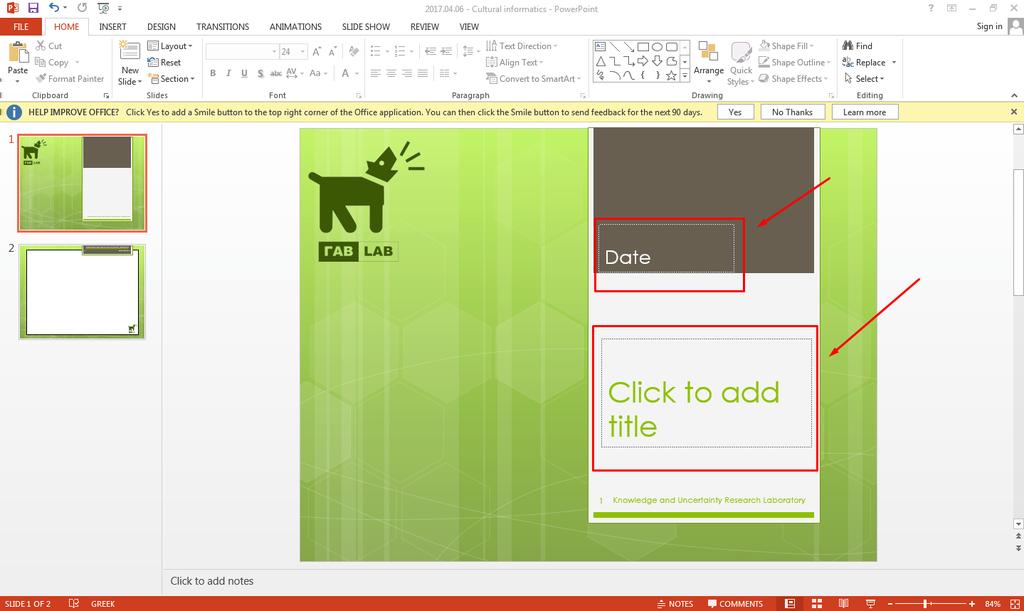Decrease font size with the A-down icon
The image size is (1024, 611).
click(x=332, y=52)
